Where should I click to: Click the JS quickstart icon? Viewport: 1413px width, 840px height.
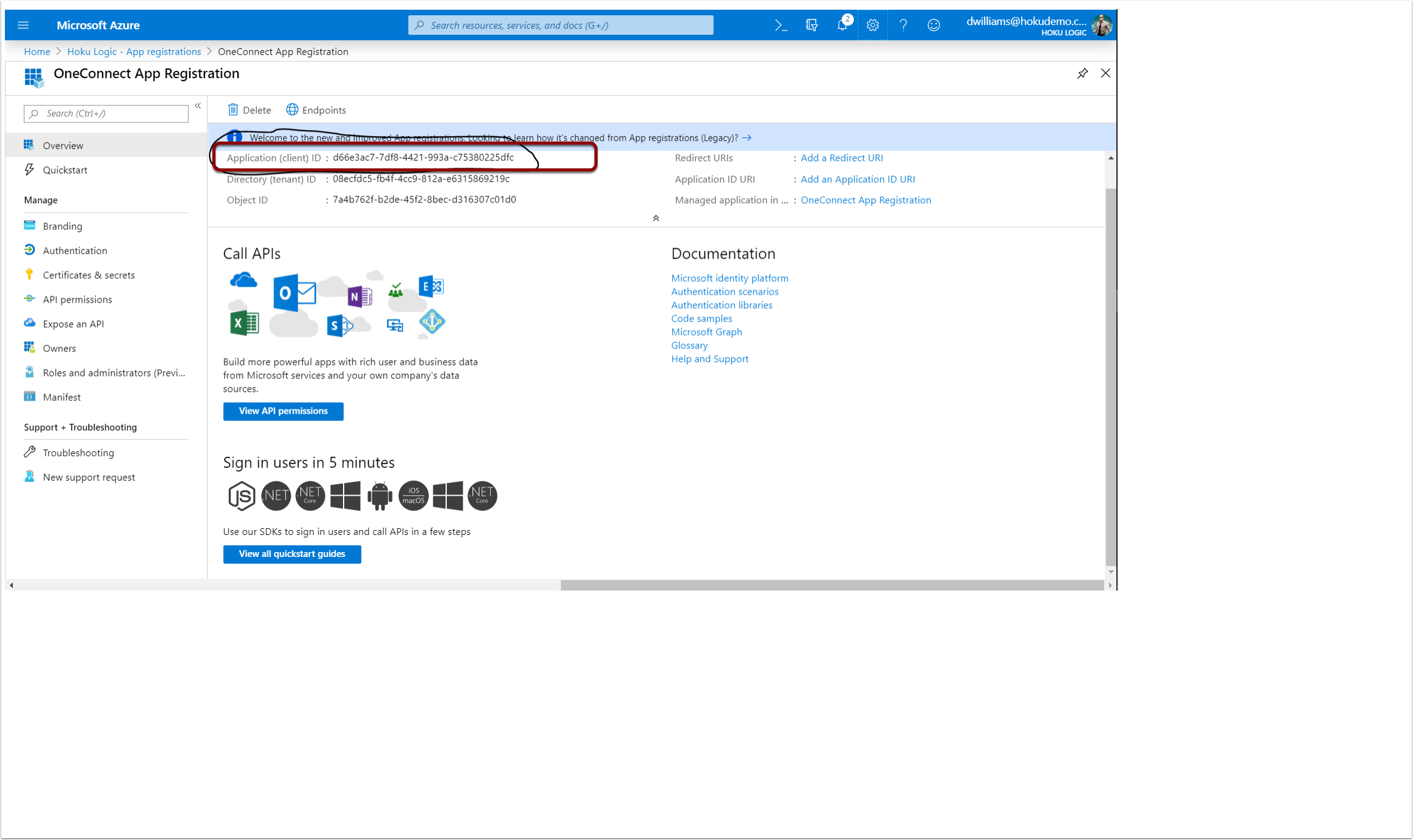[x=242, y=495]
